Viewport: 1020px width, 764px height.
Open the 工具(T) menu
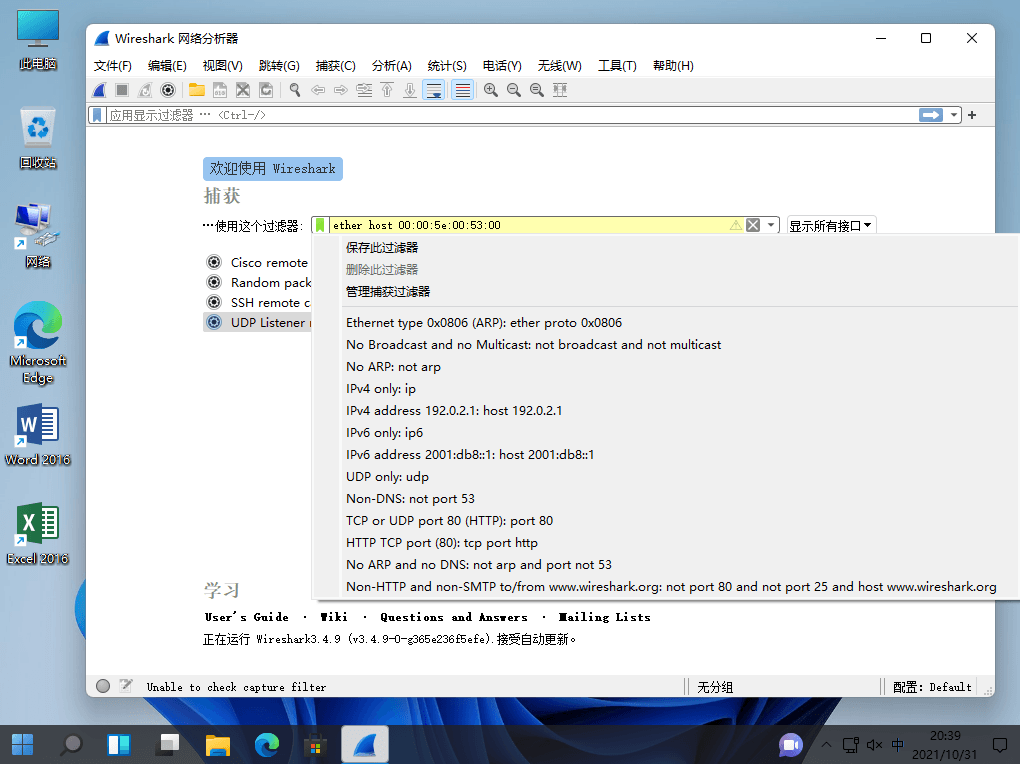617,66
